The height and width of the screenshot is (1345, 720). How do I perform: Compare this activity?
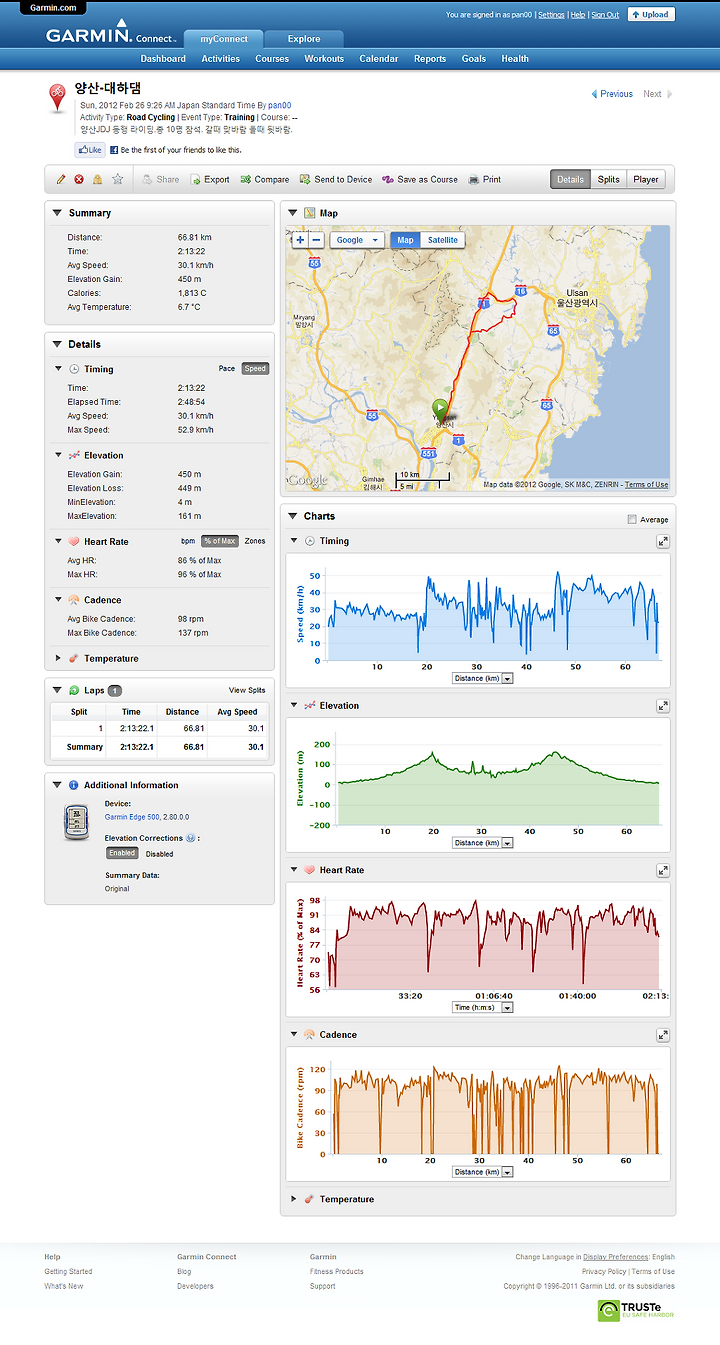[264, 180]
